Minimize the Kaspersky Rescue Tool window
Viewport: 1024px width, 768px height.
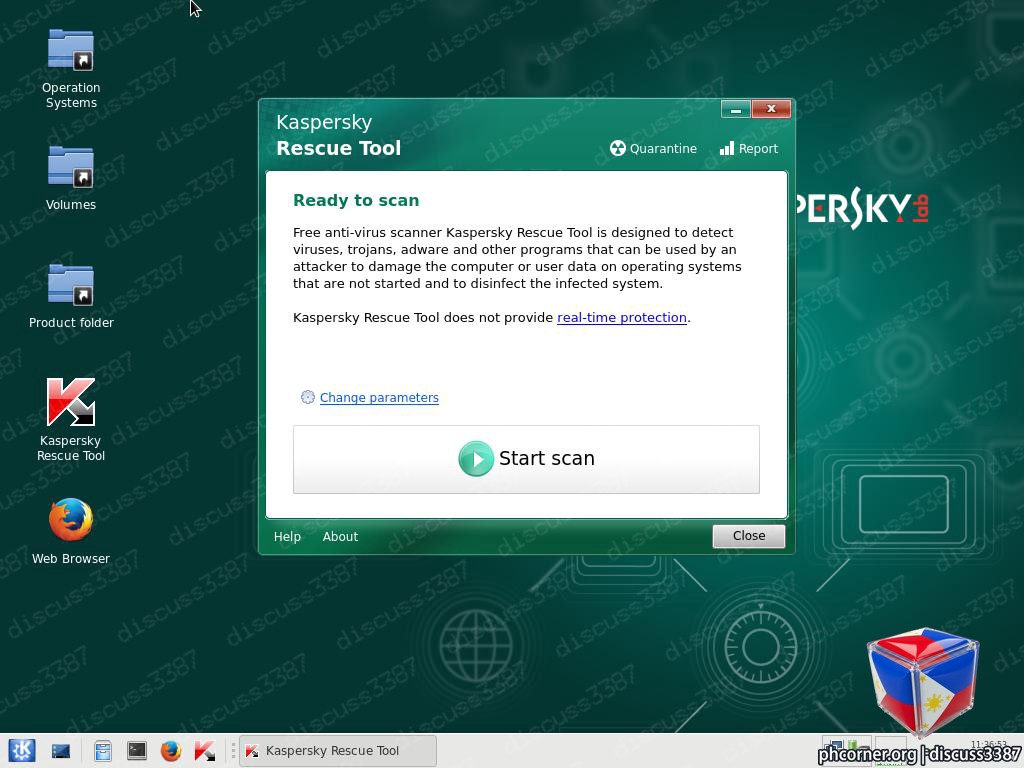(735, 109)
